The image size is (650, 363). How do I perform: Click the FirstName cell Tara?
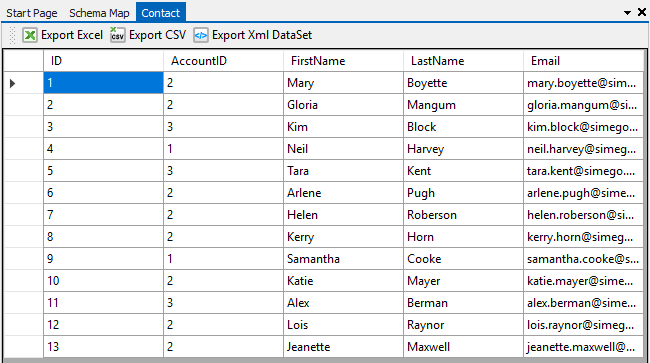343,171
